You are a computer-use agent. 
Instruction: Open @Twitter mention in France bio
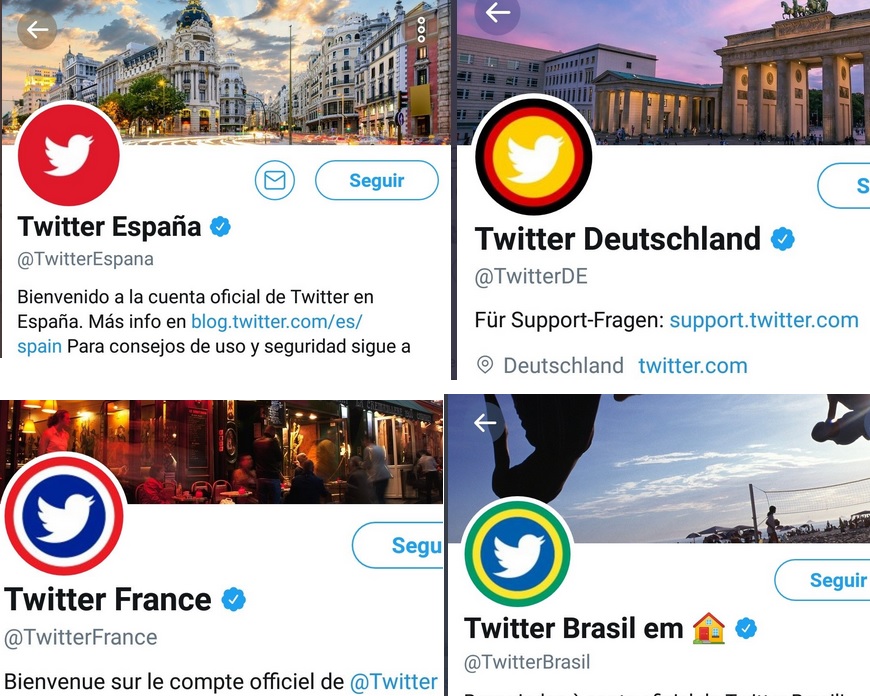(x=393, y=681)
